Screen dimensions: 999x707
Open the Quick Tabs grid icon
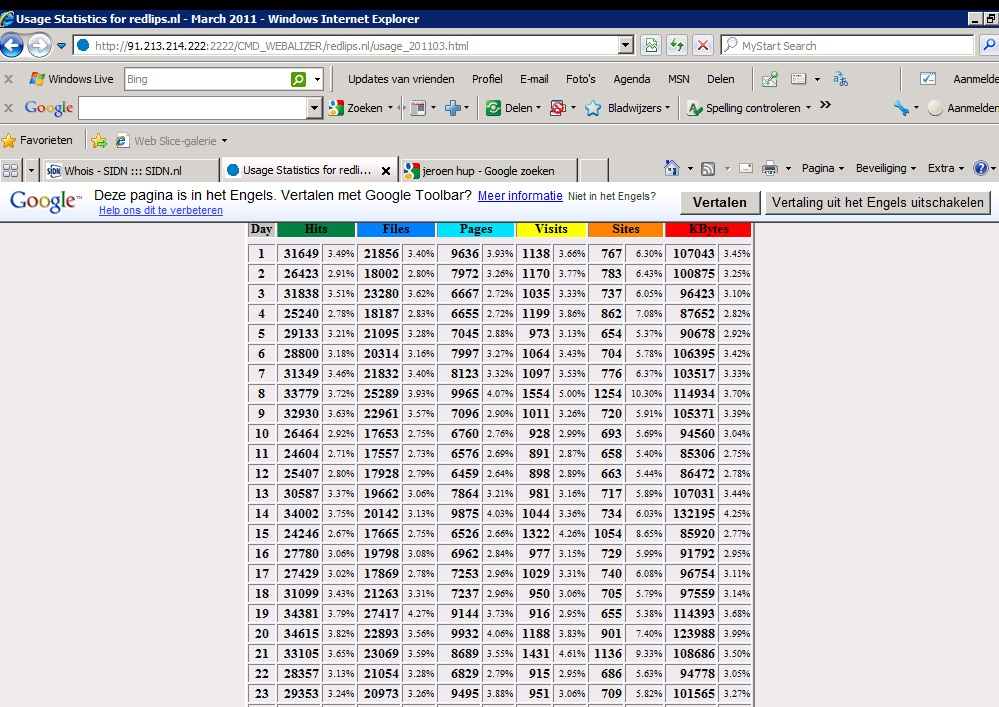pos(11,171)
